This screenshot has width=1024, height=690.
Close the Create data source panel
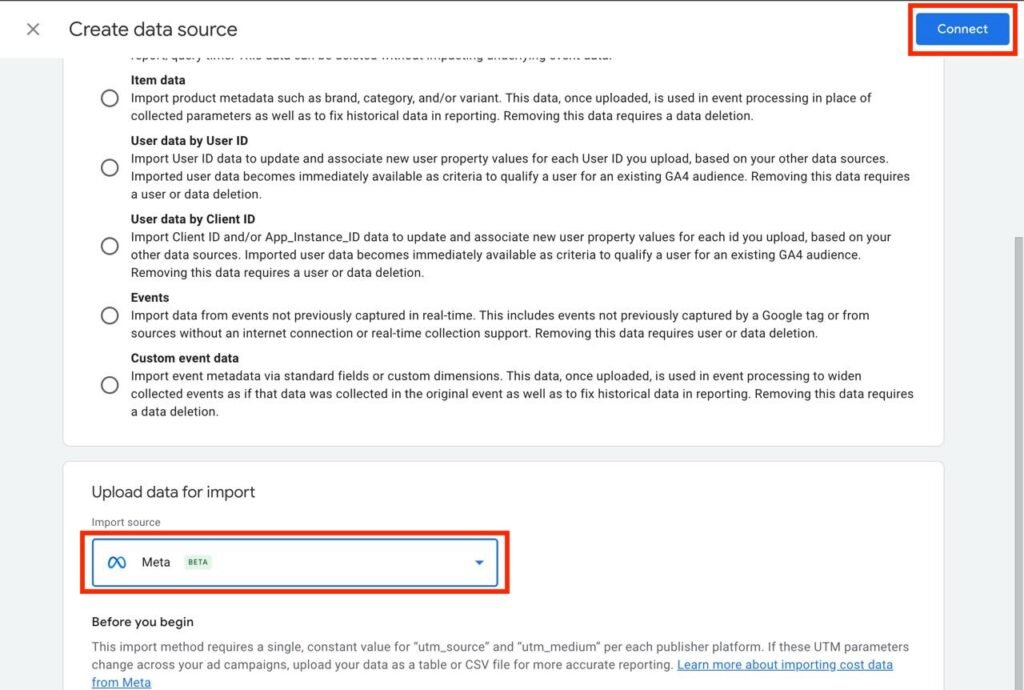33,29
